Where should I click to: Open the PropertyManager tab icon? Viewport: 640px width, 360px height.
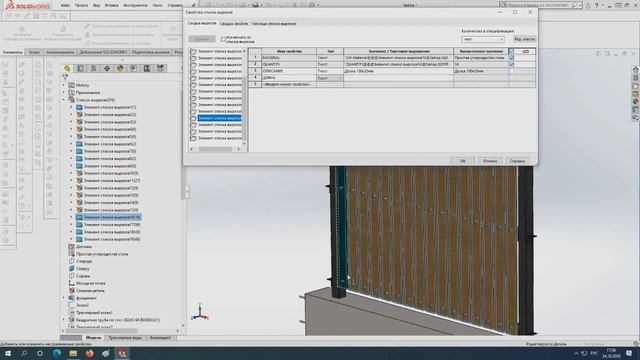pyautogui.click(x=80, y=68)
